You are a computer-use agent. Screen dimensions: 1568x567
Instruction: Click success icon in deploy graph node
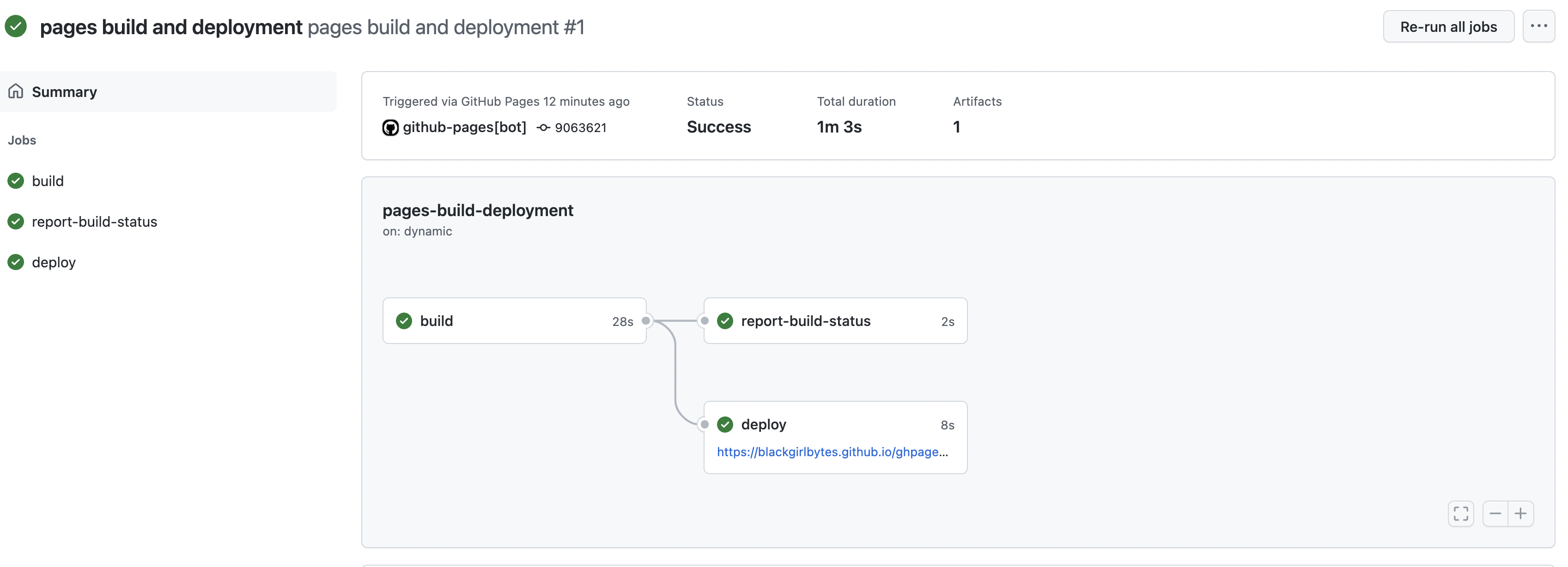[x=725, y=424]
